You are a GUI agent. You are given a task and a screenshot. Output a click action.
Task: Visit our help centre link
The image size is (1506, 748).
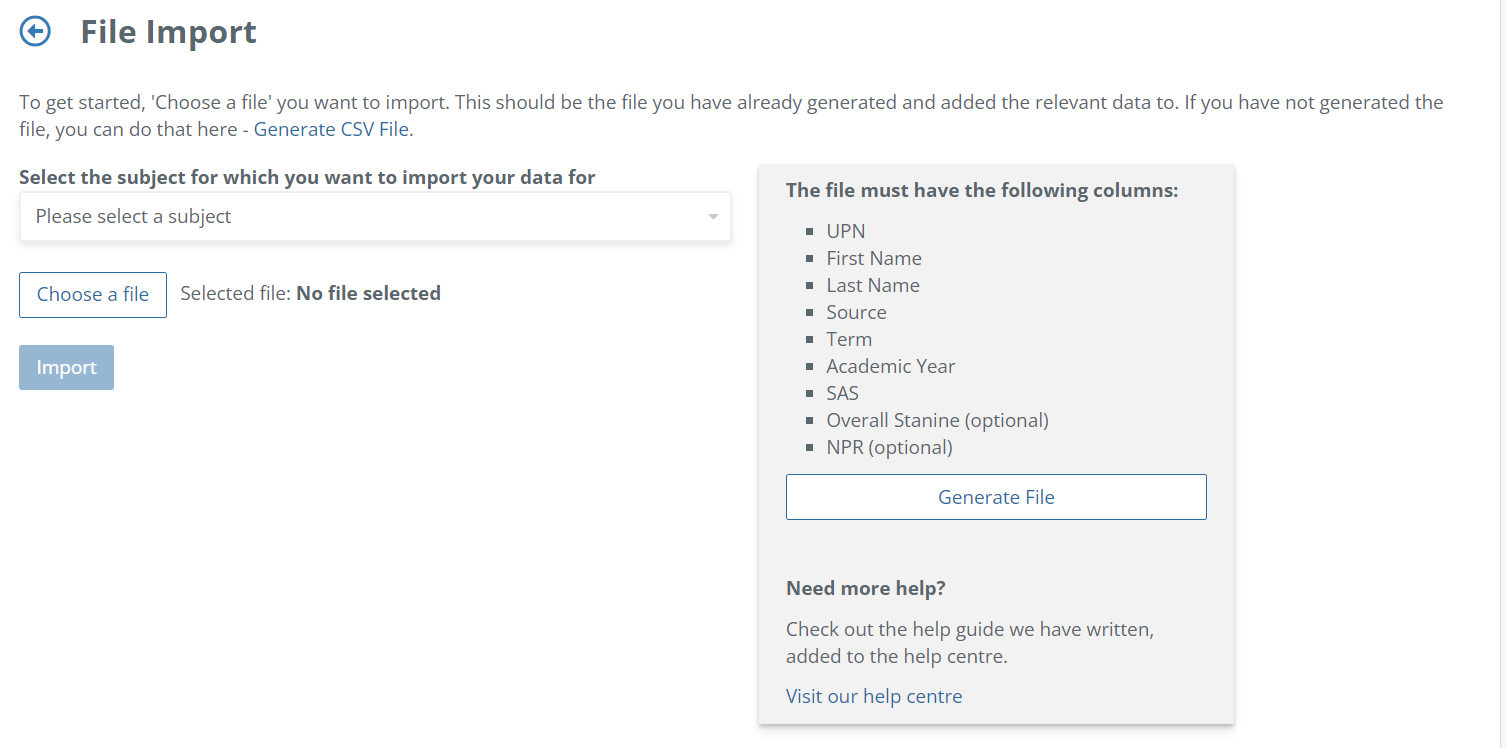tap(874, 696)
